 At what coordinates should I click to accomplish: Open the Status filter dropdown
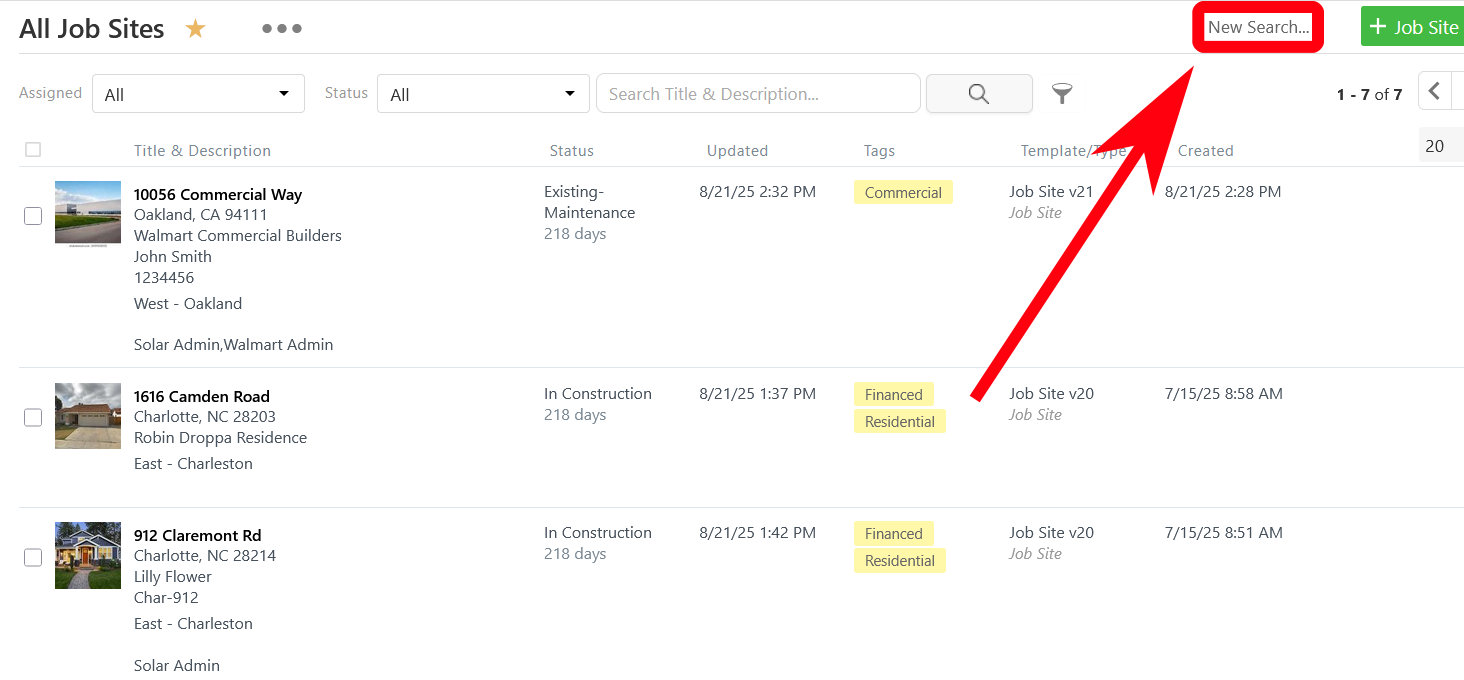483,94
